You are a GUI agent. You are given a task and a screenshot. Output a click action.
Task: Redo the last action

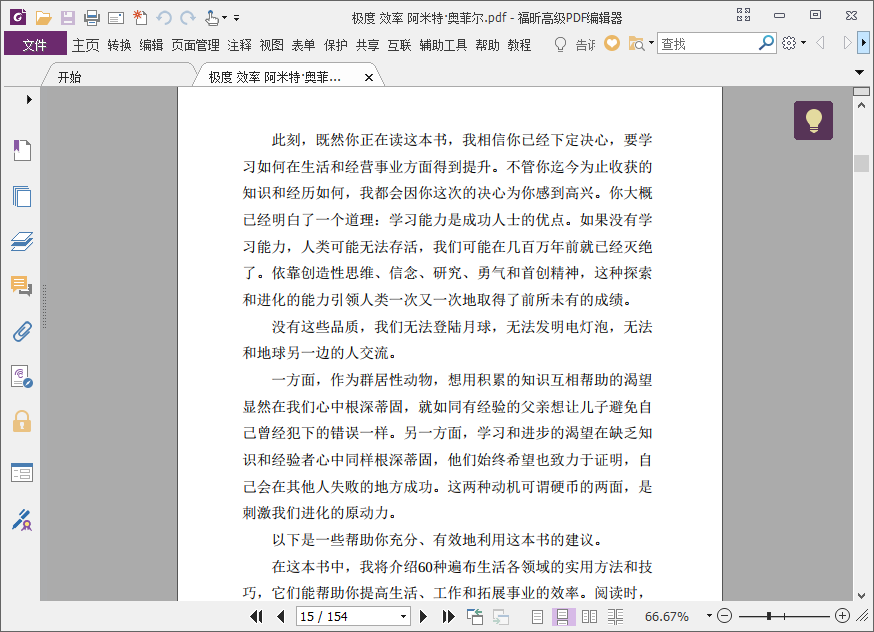pyautogui.click(x=188, y=18)
